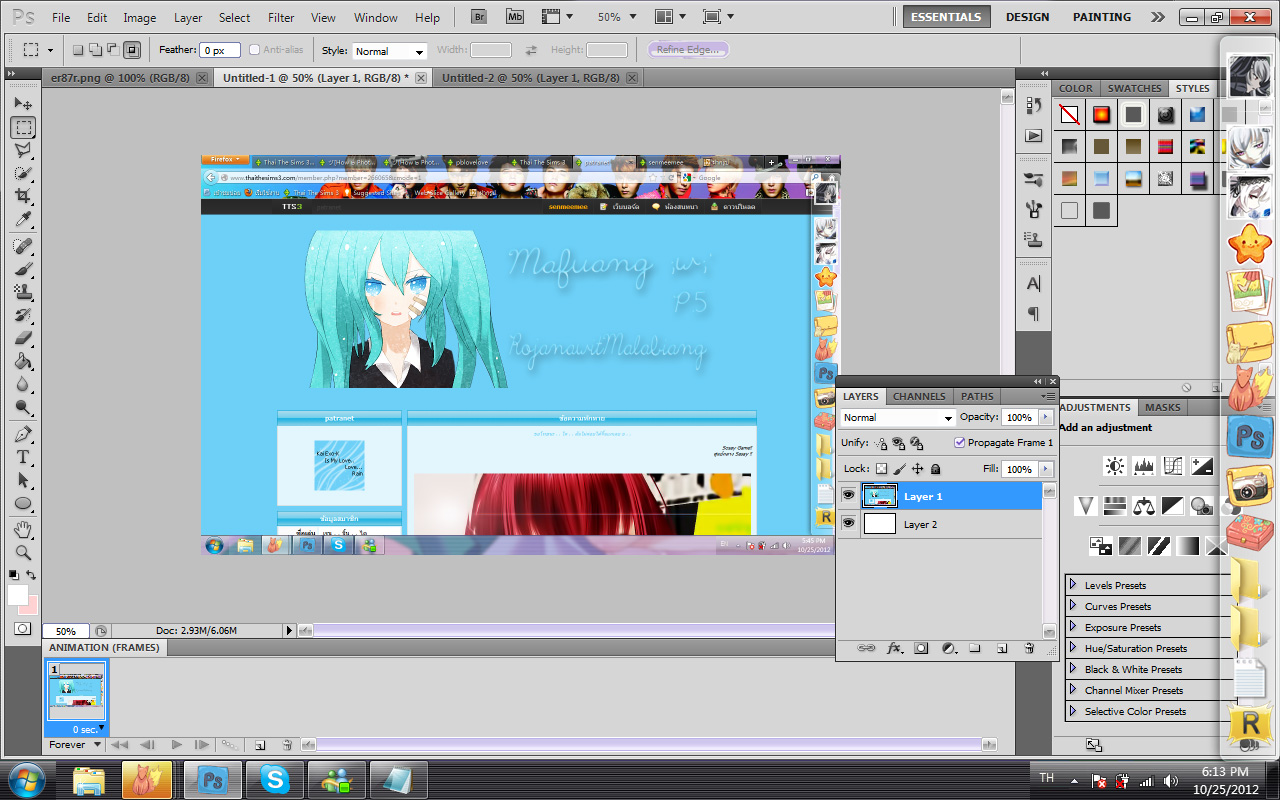Select the Move tool
Viewport: 1280px width, 800px height.
[23, 104]
